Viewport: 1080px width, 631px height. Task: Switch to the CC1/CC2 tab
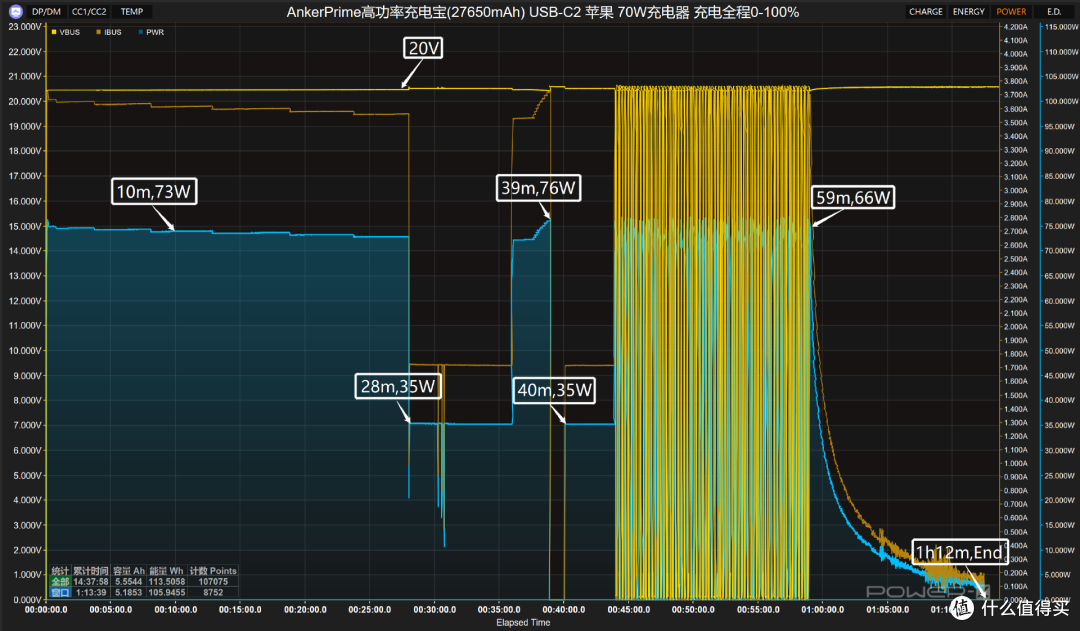tap(89, 12)
